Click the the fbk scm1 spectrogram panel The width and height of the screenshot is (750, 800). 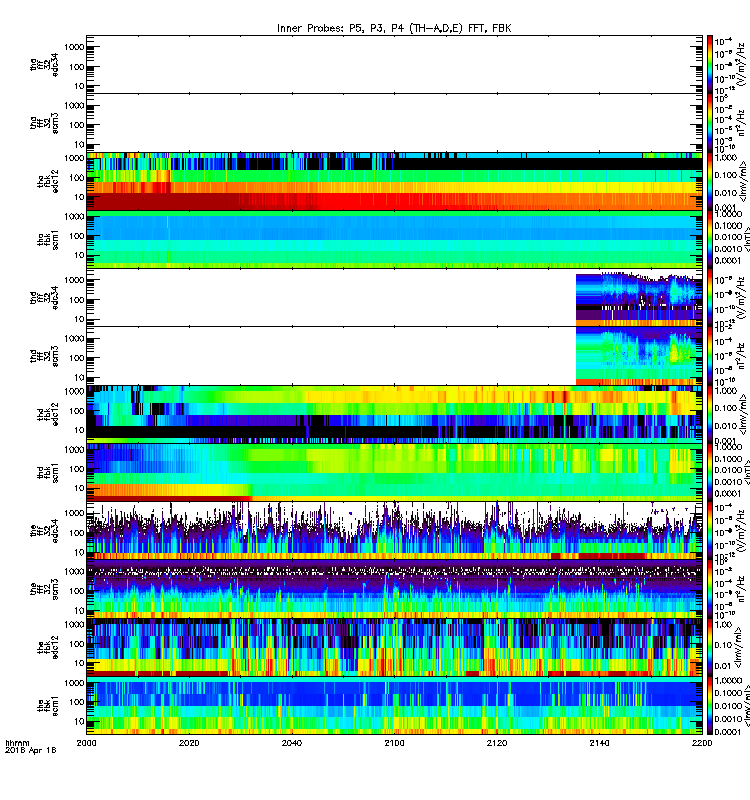coord(394,706)
